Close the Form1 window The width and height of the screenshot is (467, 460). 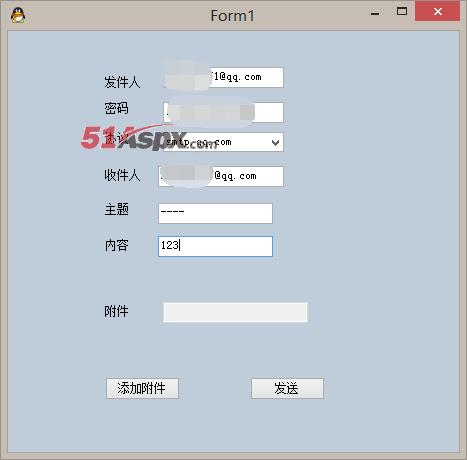pyautogui.click(x=437, y=12)
